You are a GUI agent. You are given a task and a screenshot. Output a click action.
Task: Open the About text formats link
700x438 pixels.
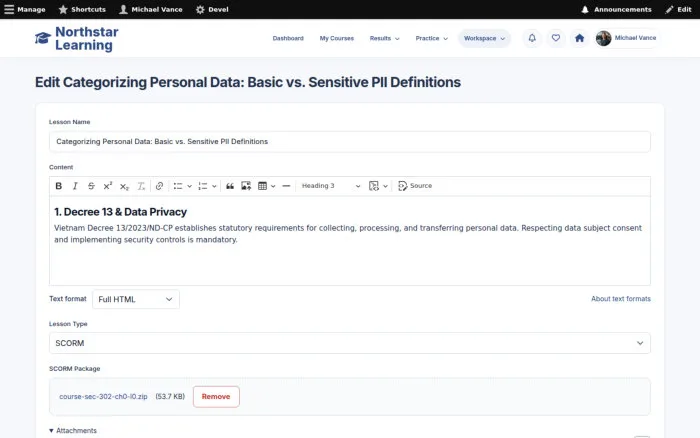(x=621, y=299)
